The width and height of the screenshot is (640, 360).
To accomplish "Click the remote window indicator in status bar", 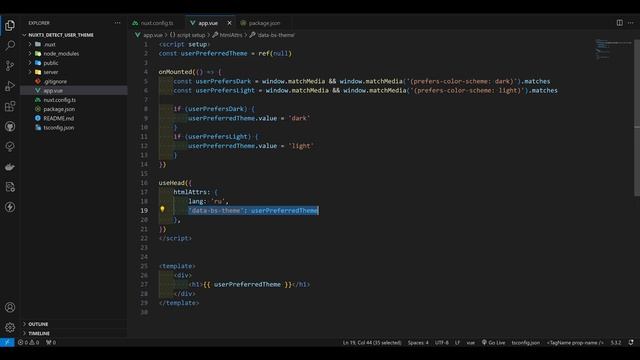I will point(7,342).
